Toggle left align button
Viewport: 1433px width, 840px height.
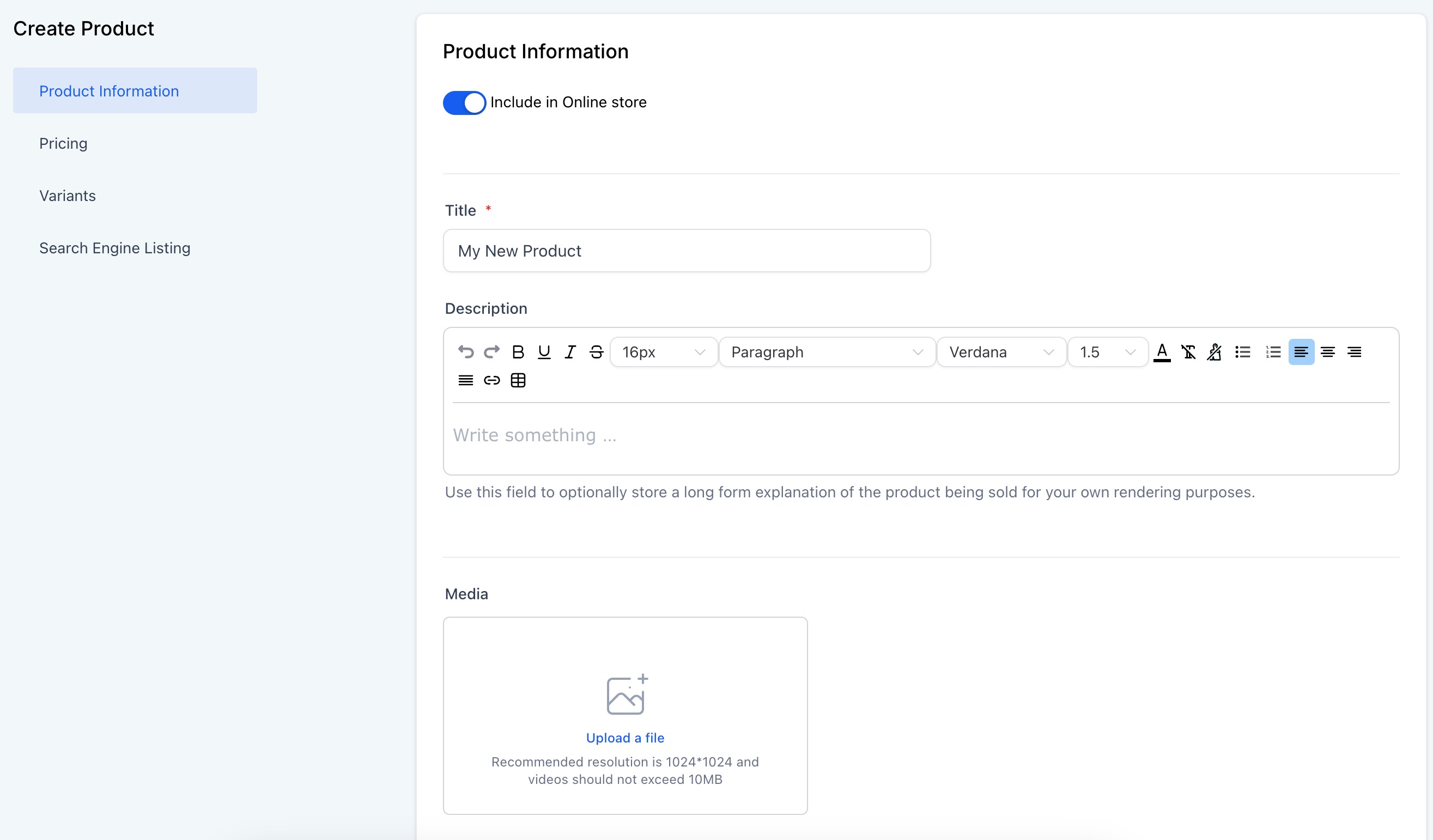pyautogui.click(x=1301, y=352)
